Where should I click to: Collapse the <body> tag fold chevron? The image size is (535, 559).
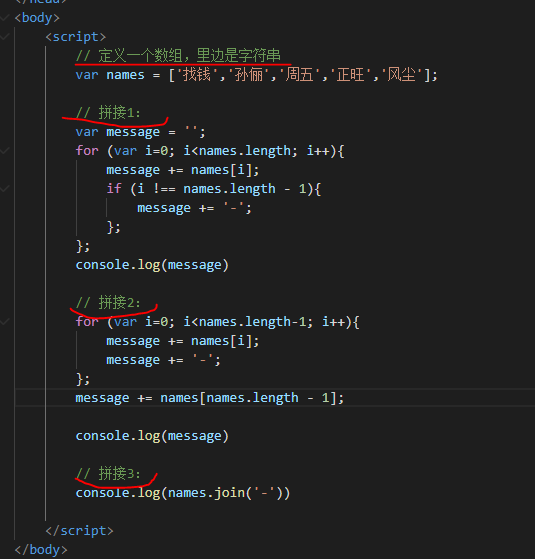(x=4, y=18)
